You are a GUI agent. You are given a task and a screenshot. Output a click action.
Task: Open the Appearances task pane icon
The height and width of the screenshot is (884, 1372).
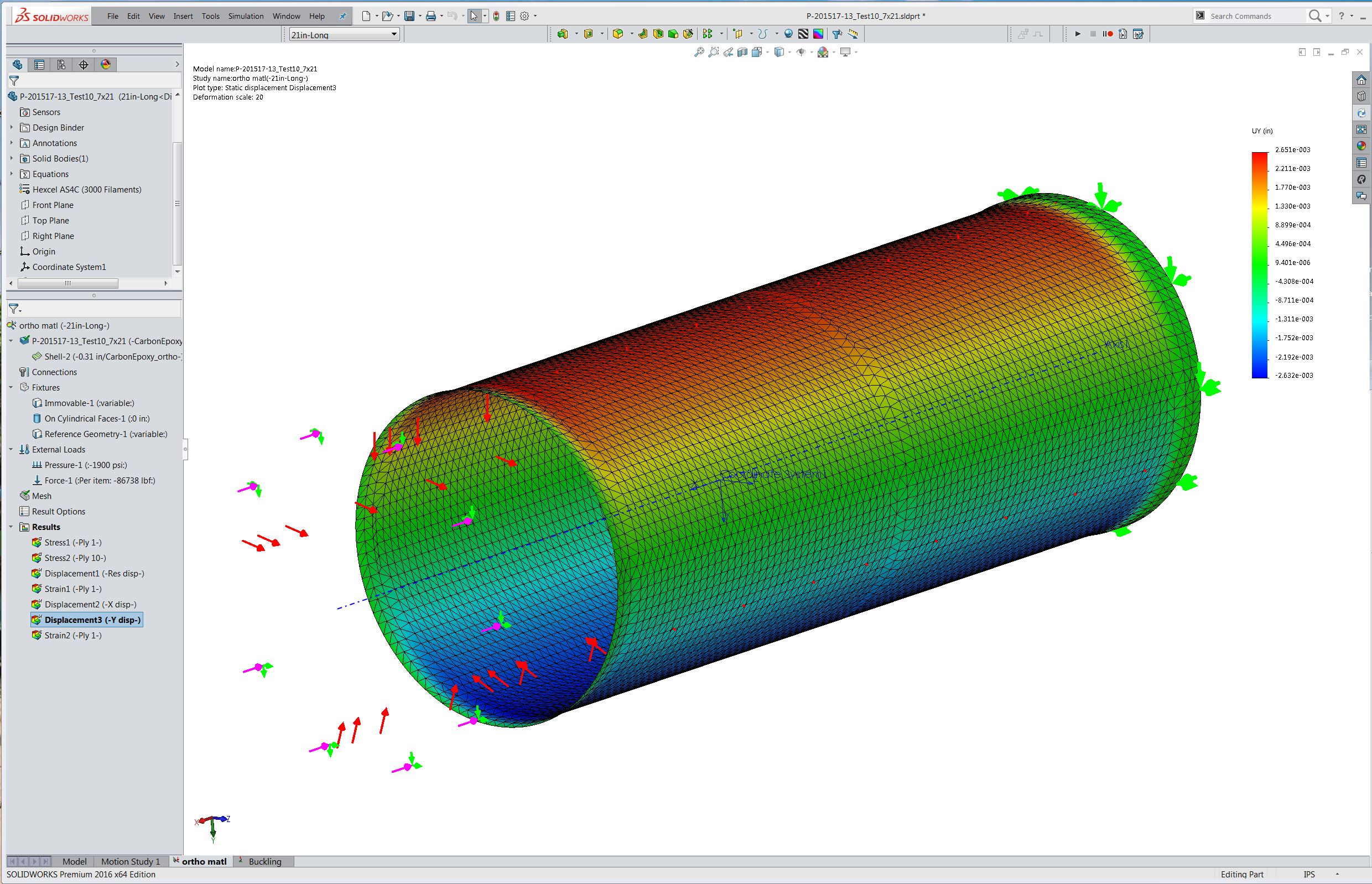coord(1361,147)
